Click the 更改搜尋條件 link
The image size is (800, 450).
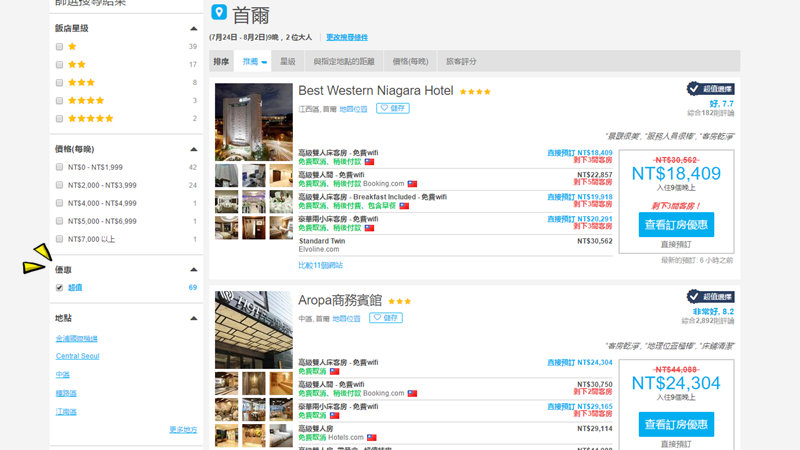[x=347, y=37]
